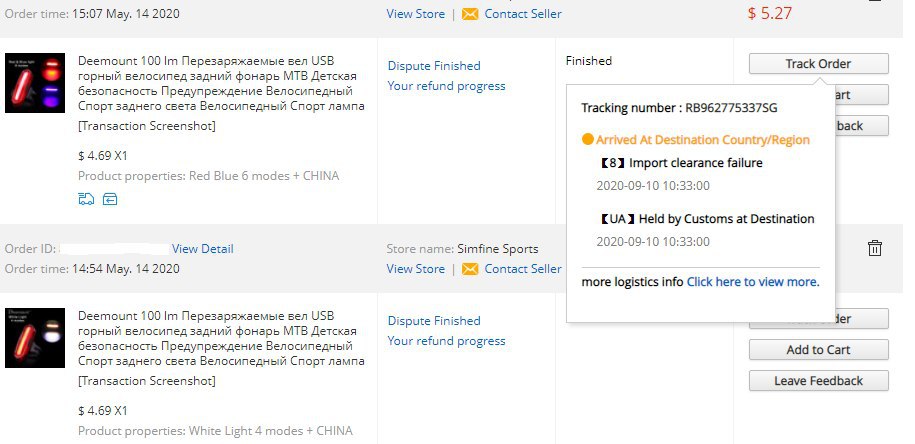Open first order's Dispute Finished link

(x=434, y=65)
